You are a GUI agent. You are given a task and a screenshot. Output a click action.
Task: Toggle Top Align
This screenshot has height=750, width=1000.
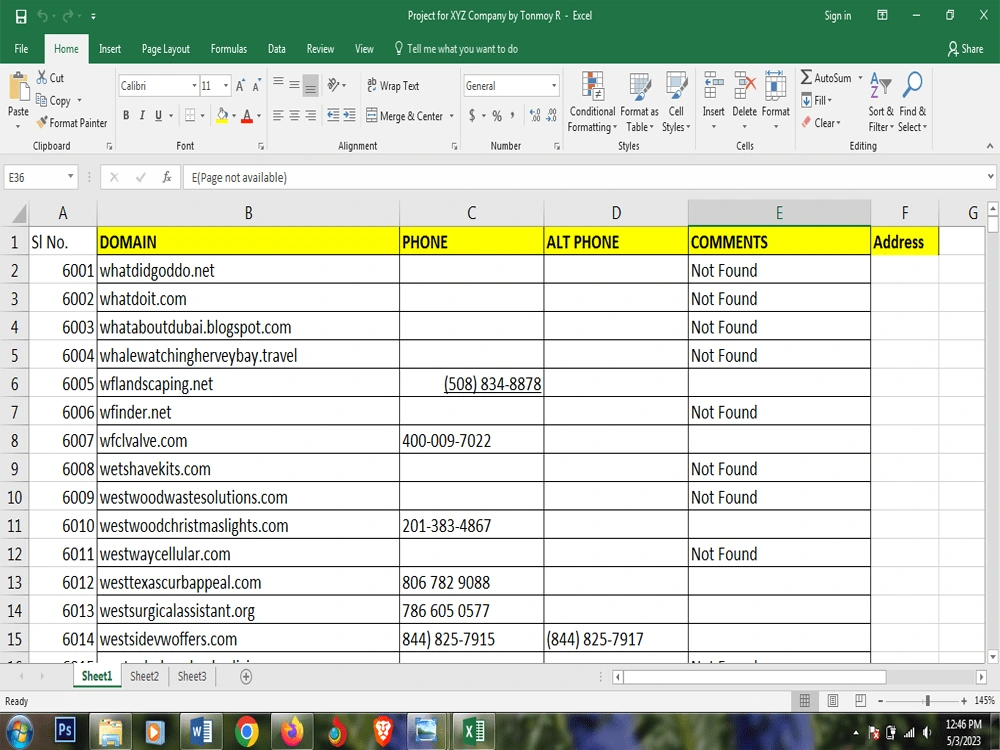(278, 84)
